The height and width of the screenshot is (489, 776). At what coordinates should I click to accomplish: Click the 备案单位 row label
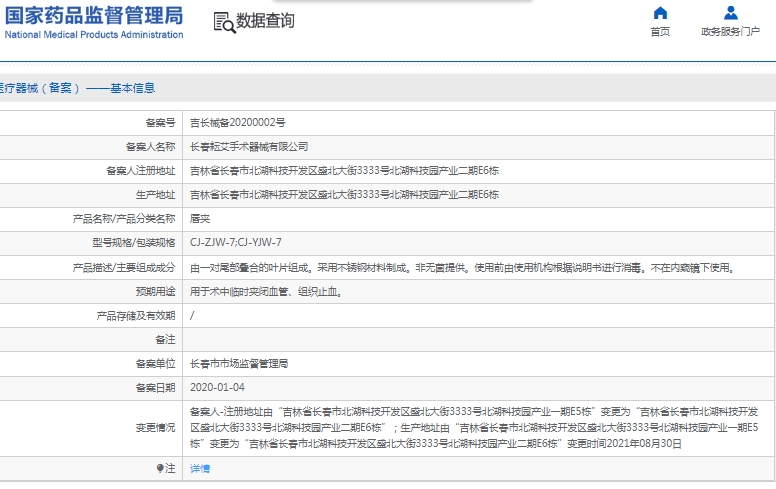[155, 364]
